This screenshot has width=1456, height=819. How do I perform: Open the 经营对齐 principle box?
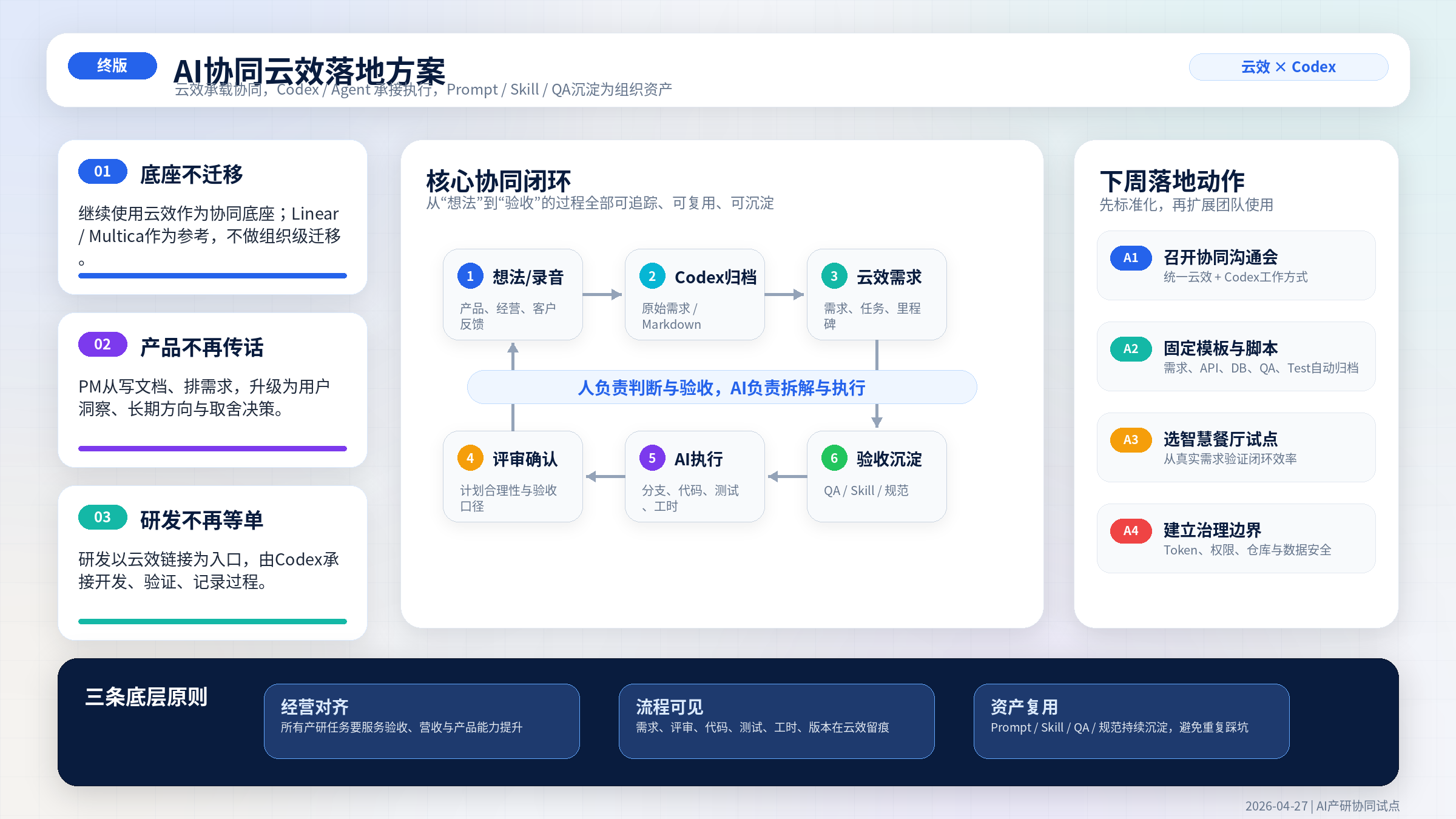[422, 721]
